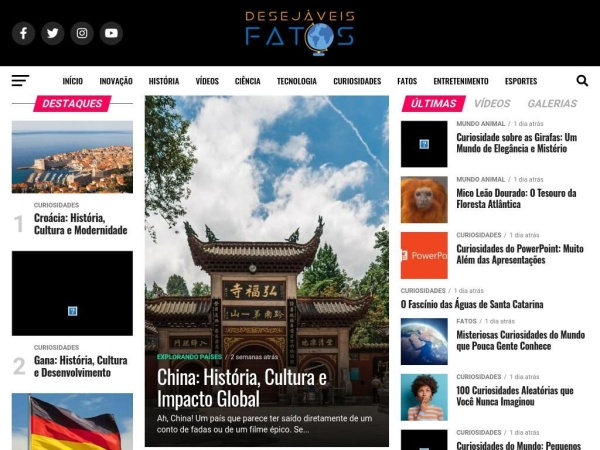Click the broken image above Gana article
Image resolution: width=600 pixels, height=450 pixels.
[x=72, y=293]
